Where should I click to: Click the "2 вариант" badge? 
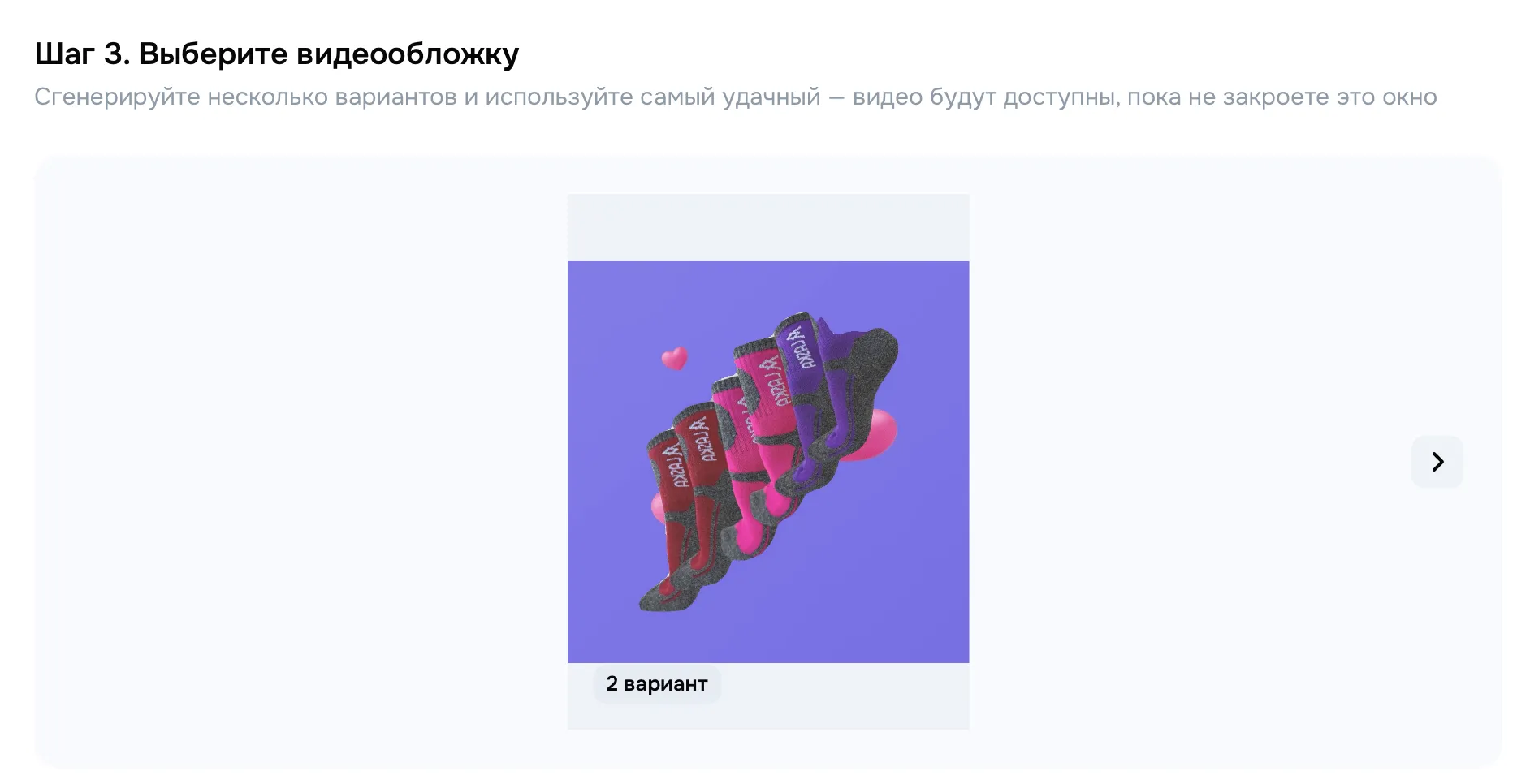tap(657, 683)
